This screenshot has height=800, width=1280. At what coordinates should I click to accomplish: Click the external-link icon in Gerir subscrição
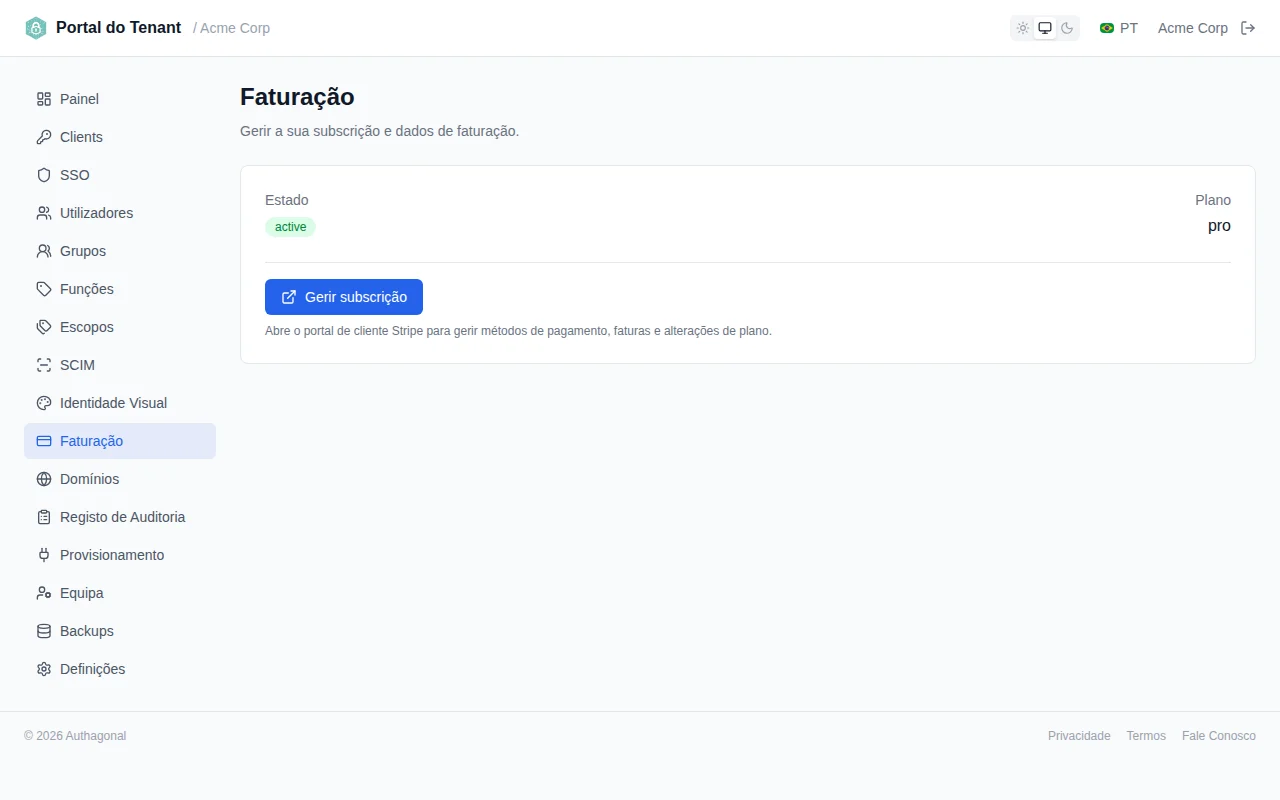[x=289, y=297]
